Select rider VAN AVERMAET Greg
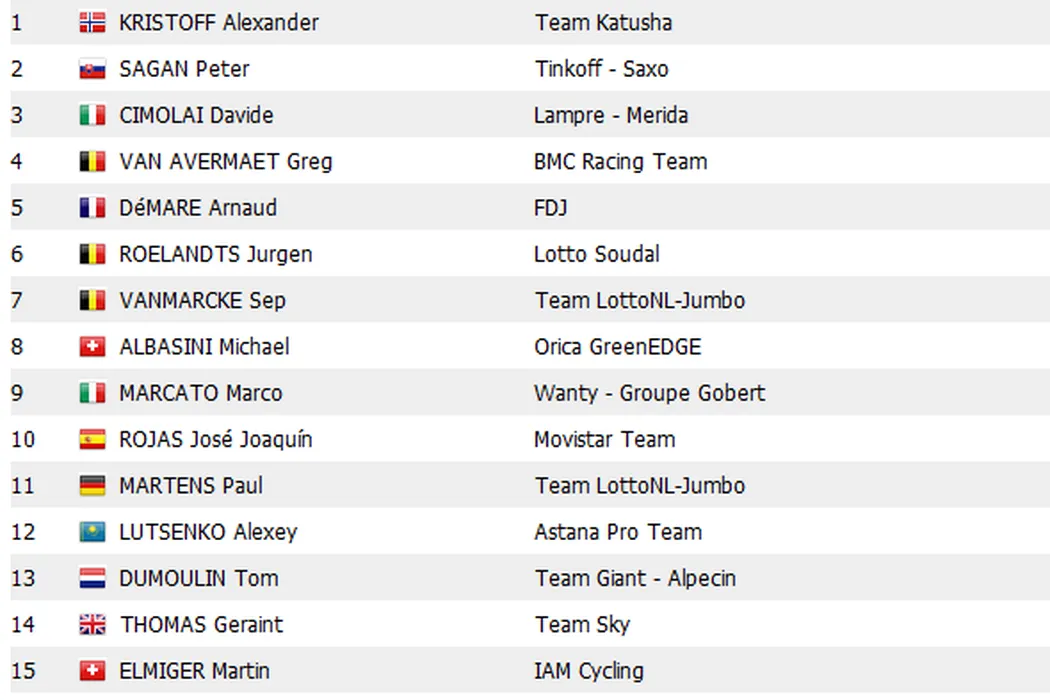 [225, 162]
